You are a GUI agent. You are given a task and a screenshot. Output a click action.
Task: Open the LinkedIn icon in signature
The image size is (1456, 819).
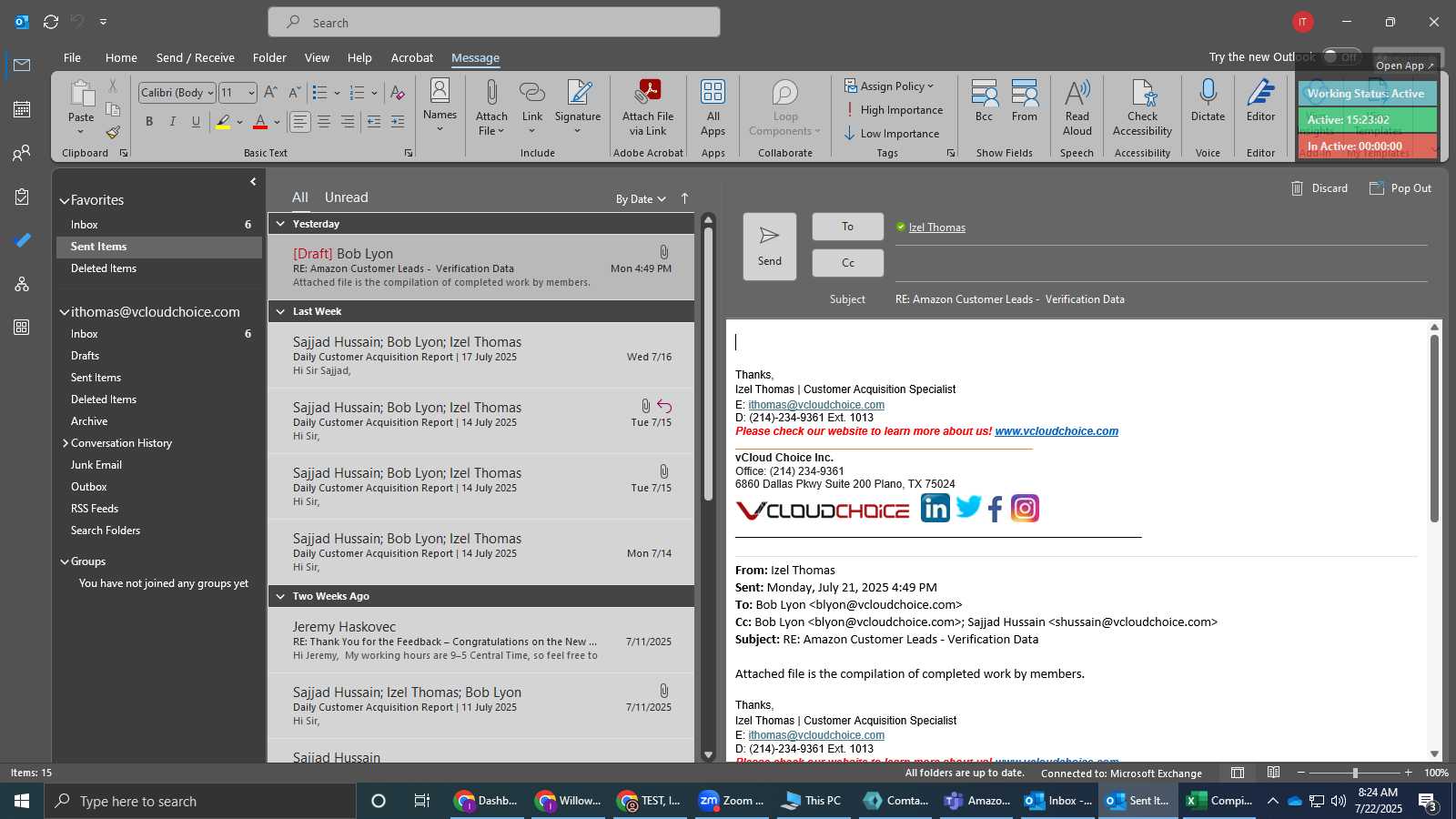[x=935, y=508]
